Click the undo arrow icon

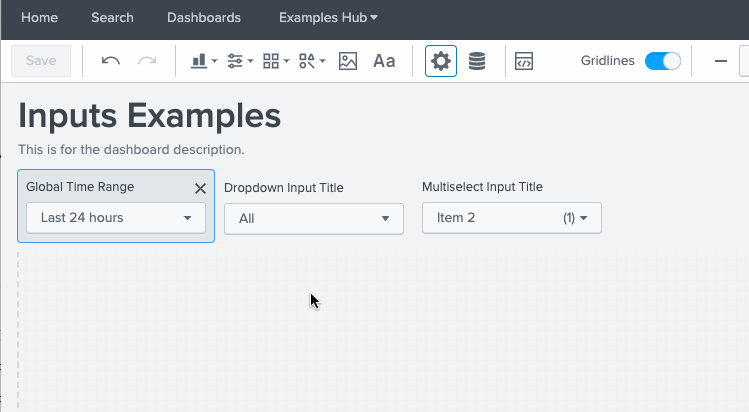point(111,61)
